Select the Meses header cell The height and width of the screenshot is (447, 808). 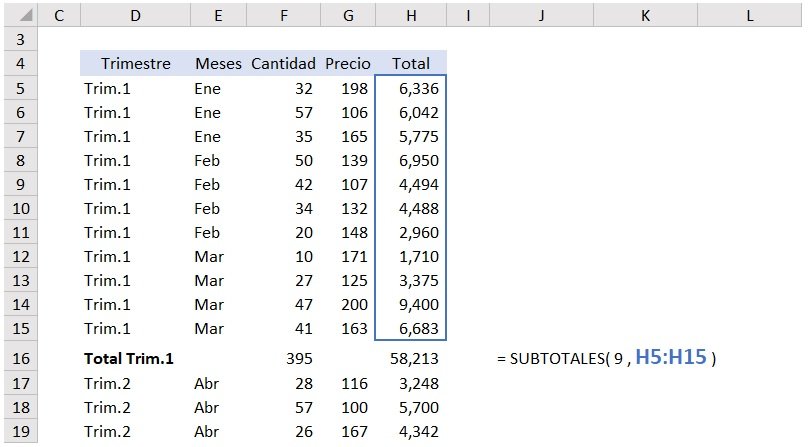(218, 64)
